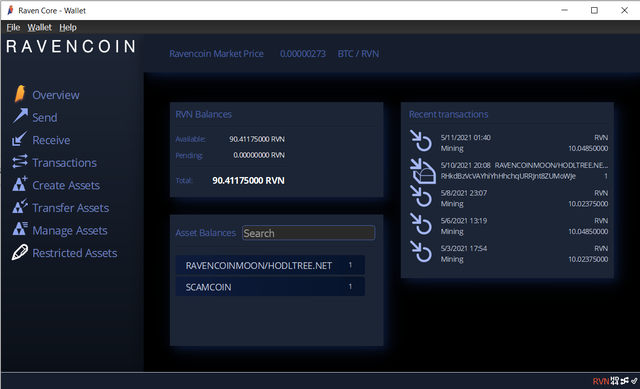Open the 5/10/2021 asset transfer transaction

[509, 171]
